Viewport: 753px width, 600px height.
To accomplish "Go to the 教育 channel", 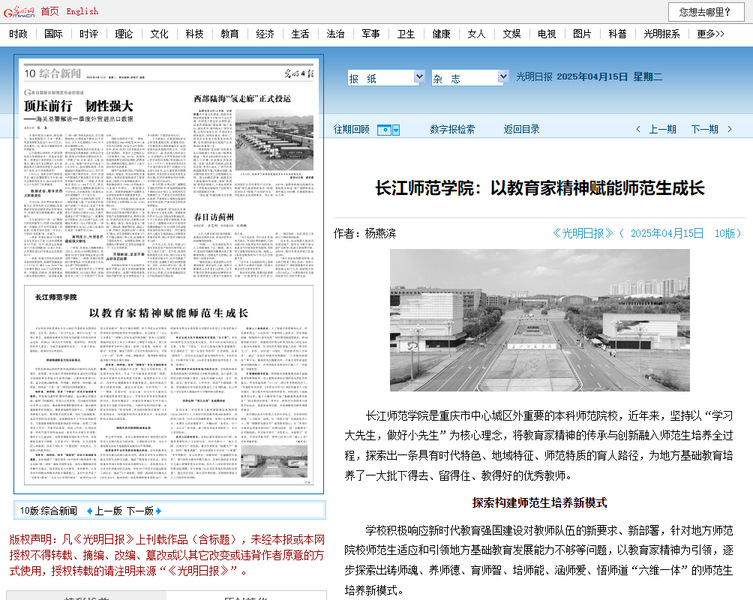I will point(230,34).
